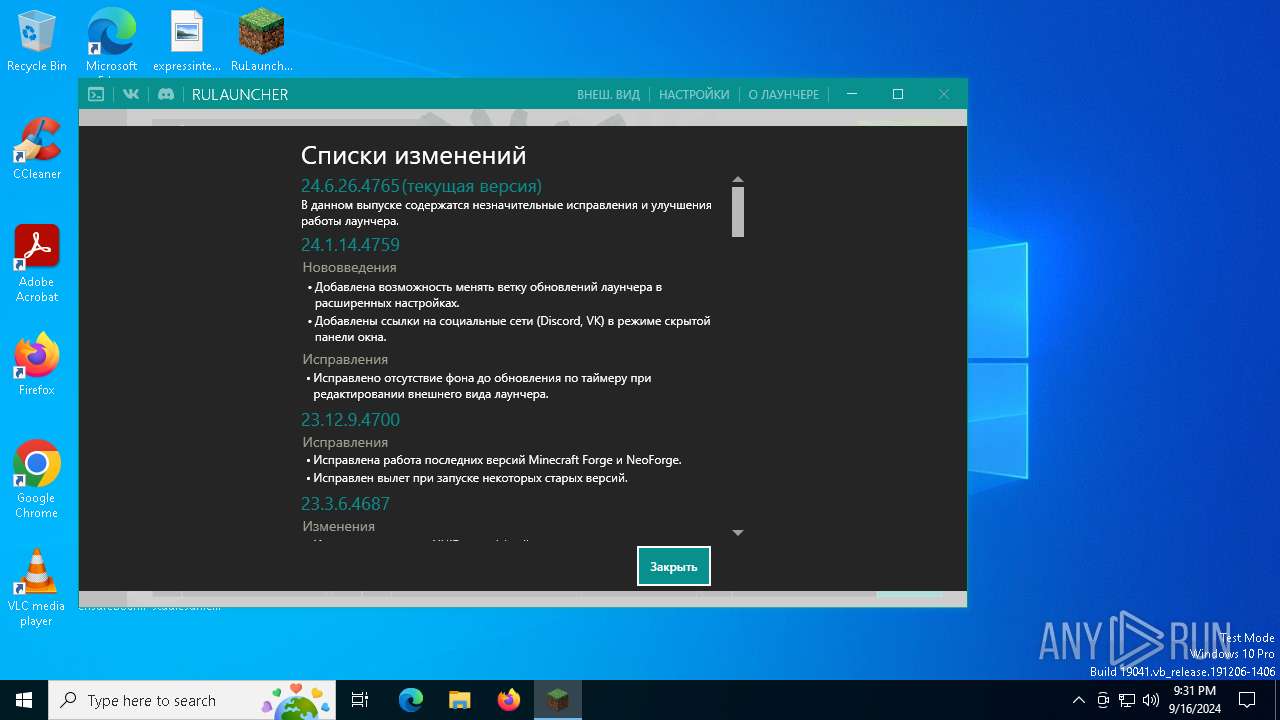Image resolution: width=1280 pixels, height=720 pixels.
Task: Open the CCleaner desktop shortcut
Action: 37,148
